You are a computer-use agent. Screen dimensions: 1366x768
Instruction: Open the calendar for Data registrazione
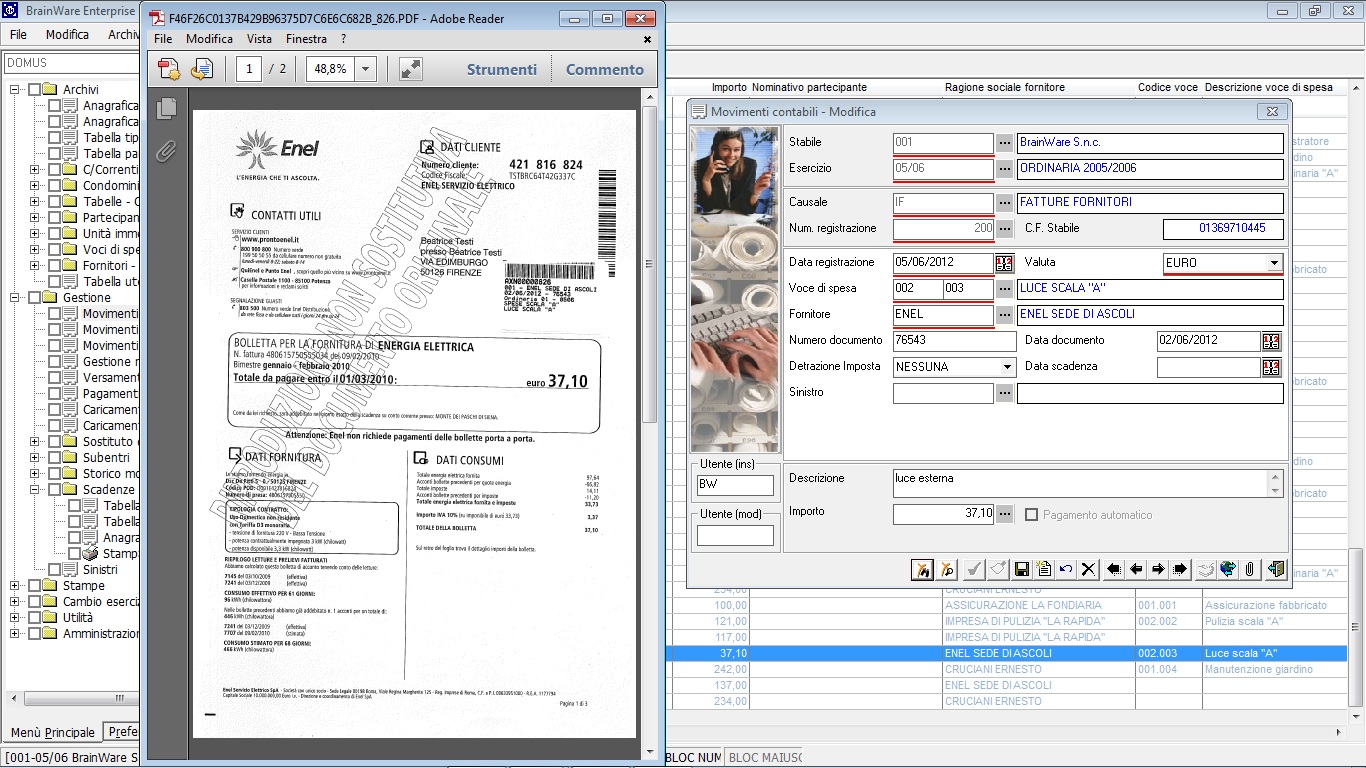click(x=1004, y=263)
